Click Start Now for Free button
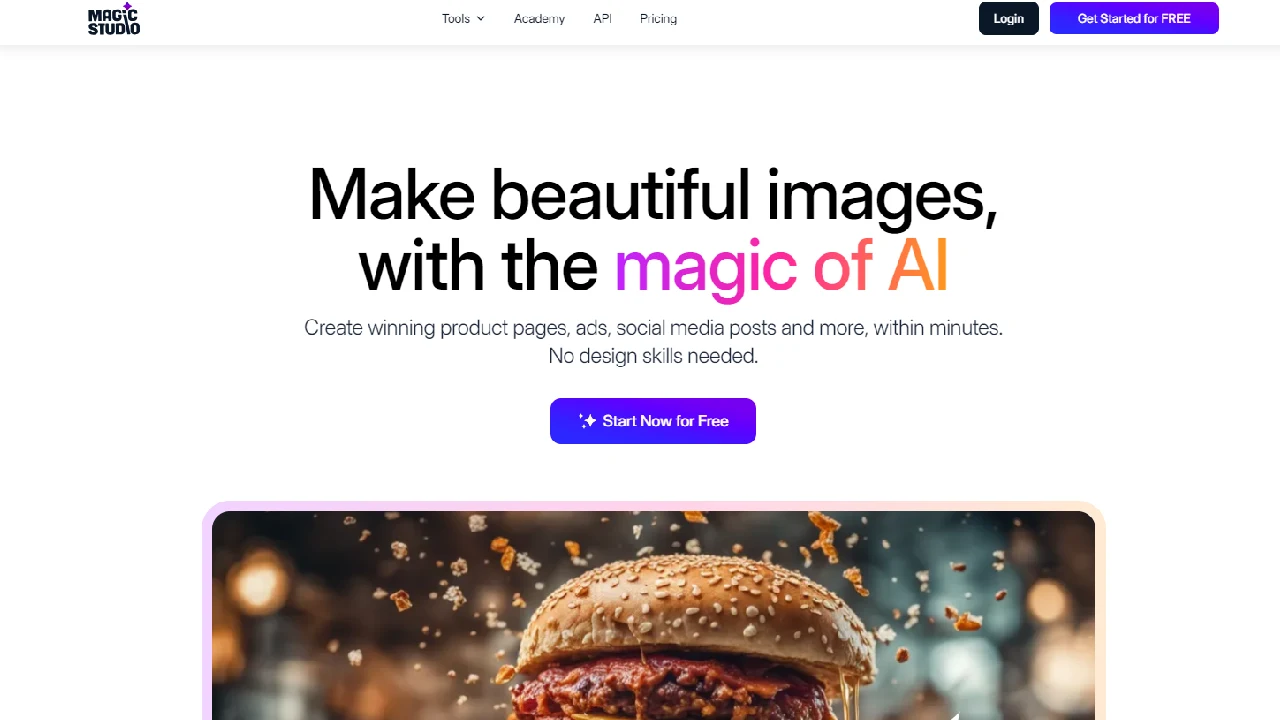Screen dimensions: 1280x720 [x=653, y=421]
